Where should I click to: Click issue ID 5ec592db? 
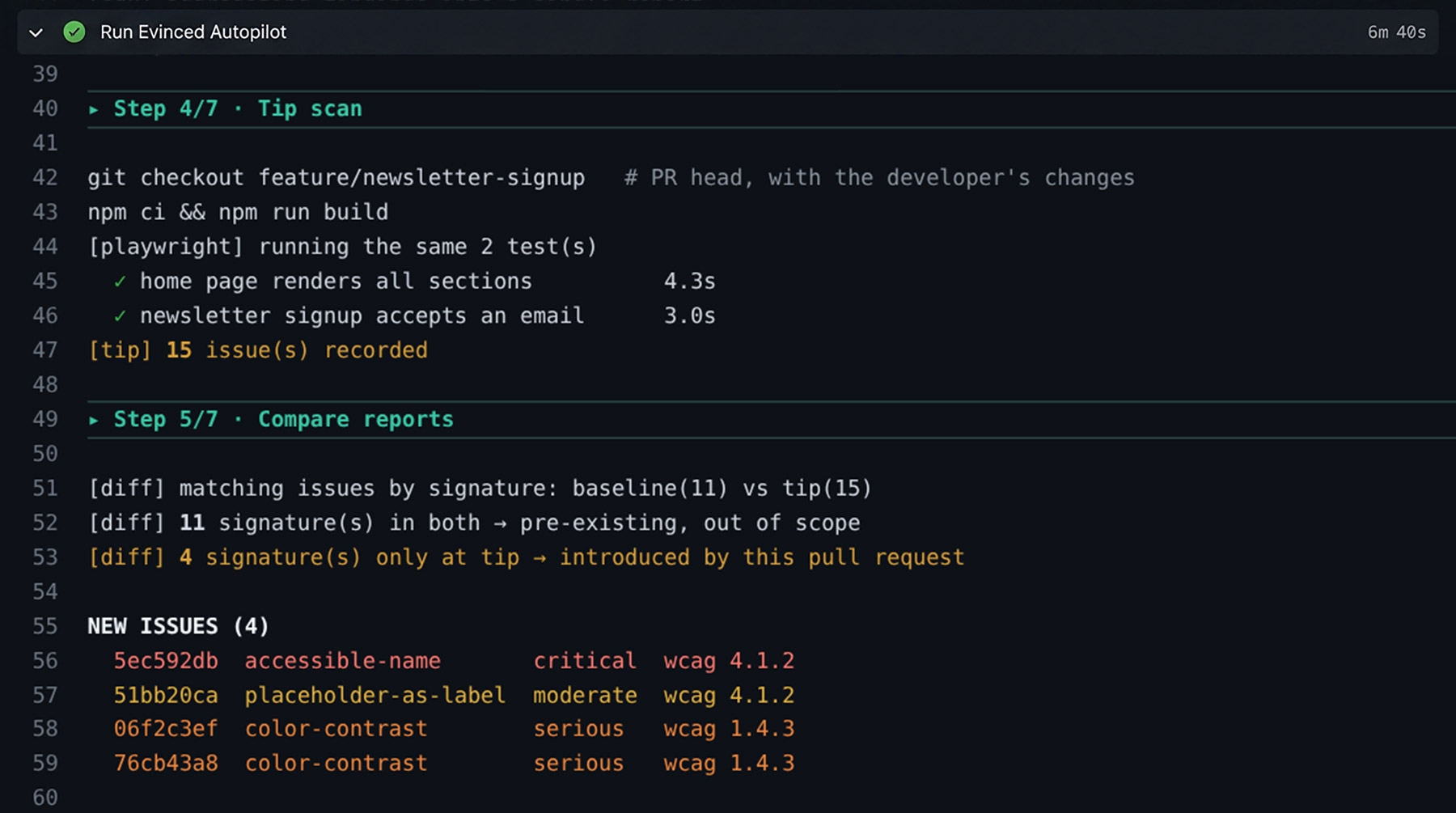pos(166,661)
